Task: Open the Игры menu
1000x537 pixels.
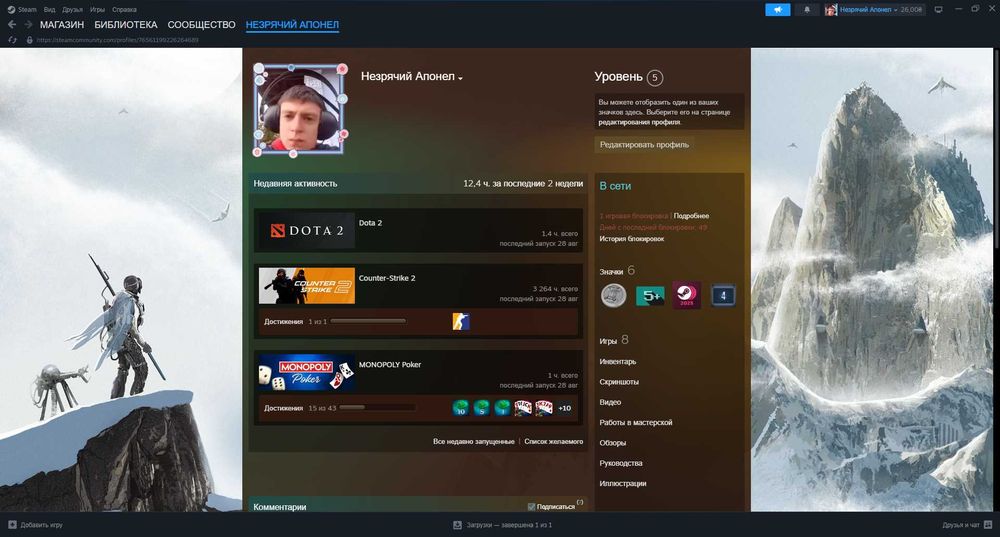Action: (x=97, y=10)
